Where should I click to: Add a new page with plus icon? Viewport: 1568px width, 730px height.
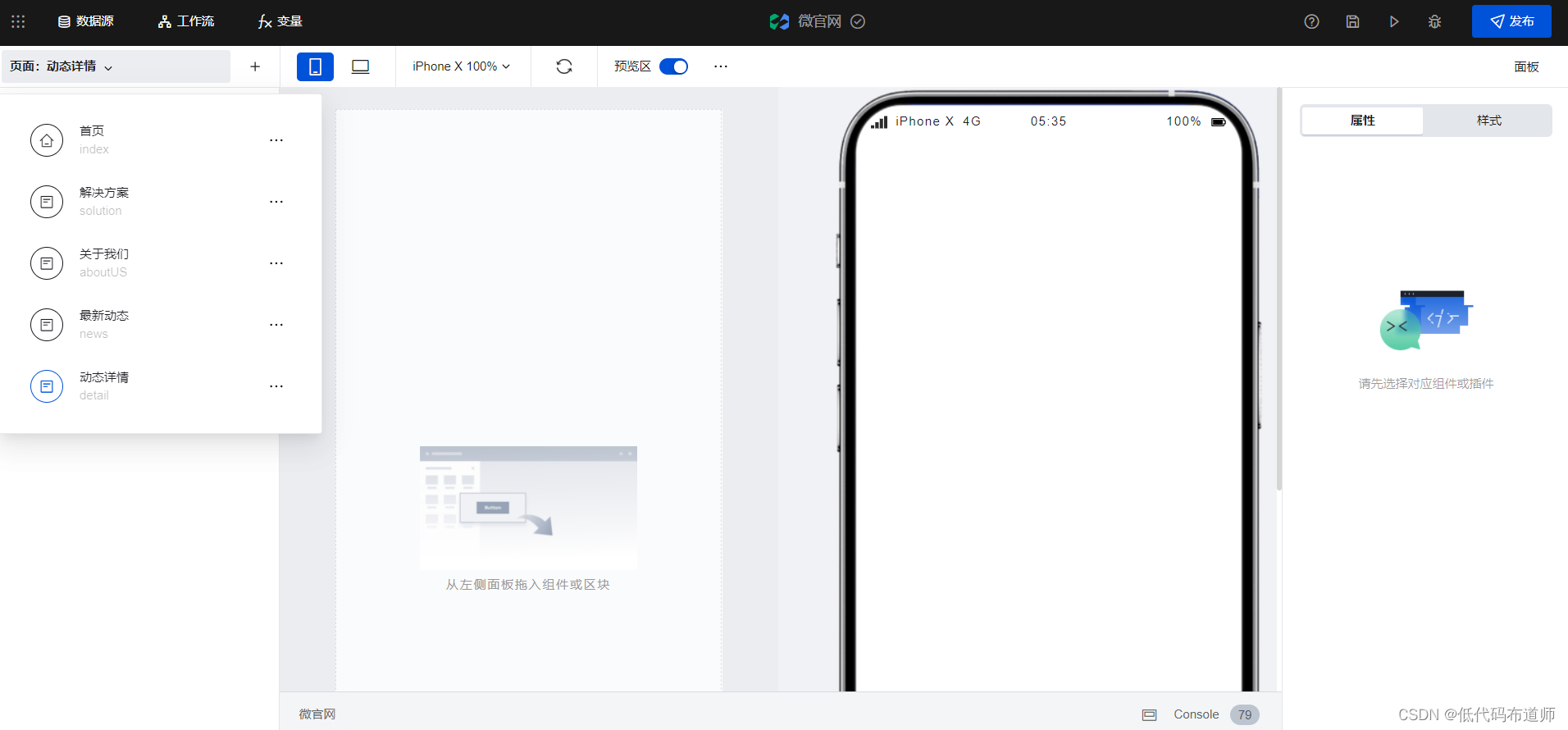255,66
